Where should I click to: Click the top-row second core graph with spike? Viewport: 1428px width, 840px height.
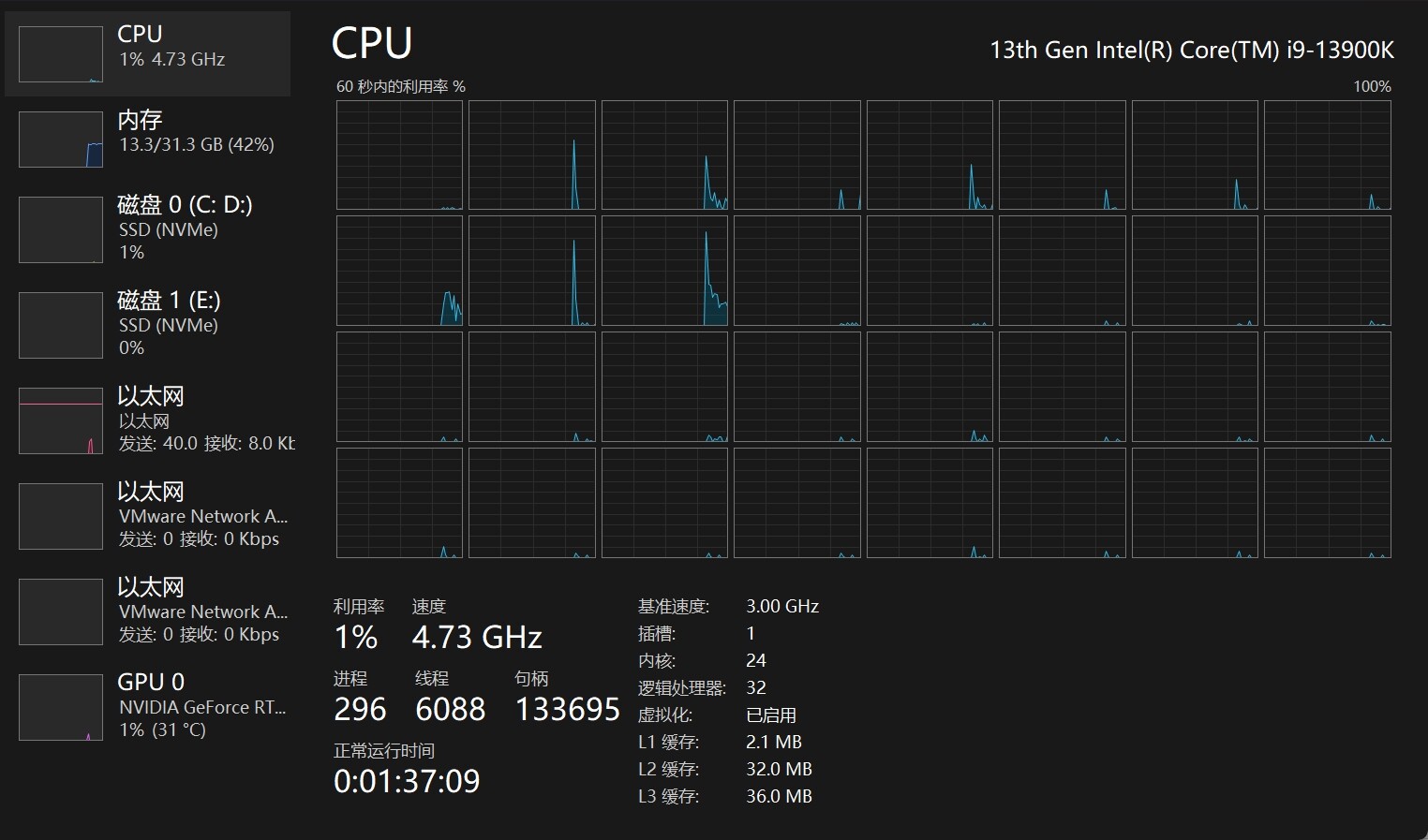(x=532, y=155)
